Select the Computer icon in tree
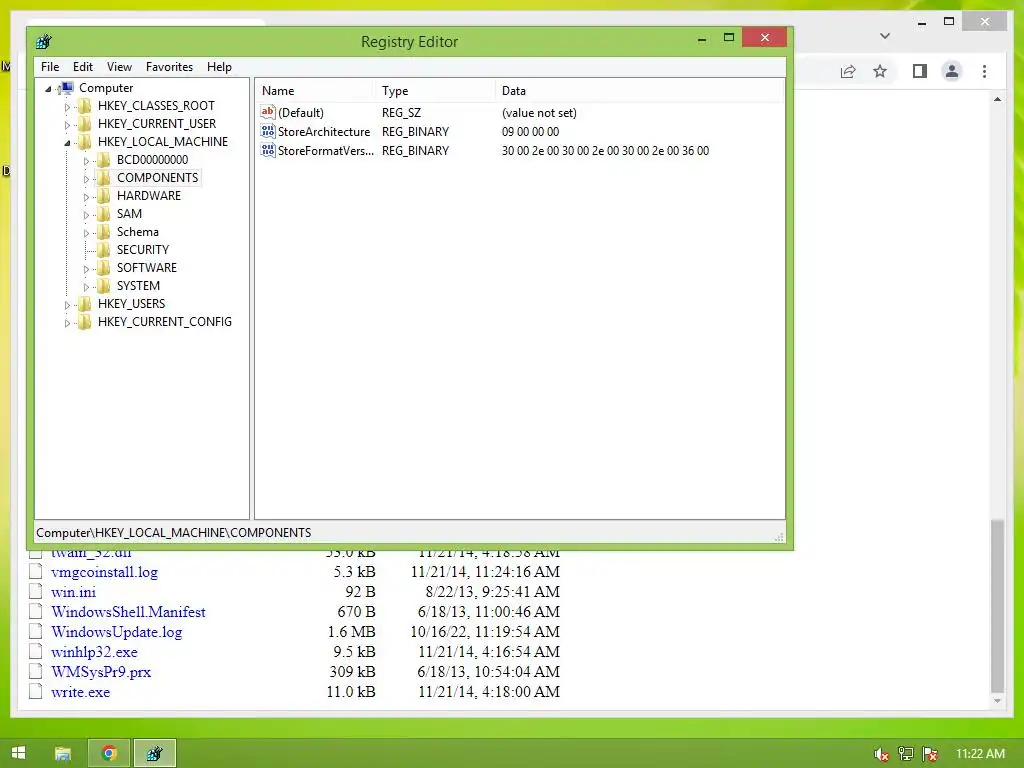This screenshot has height=768, width=1024. click(x=66, y=88)
